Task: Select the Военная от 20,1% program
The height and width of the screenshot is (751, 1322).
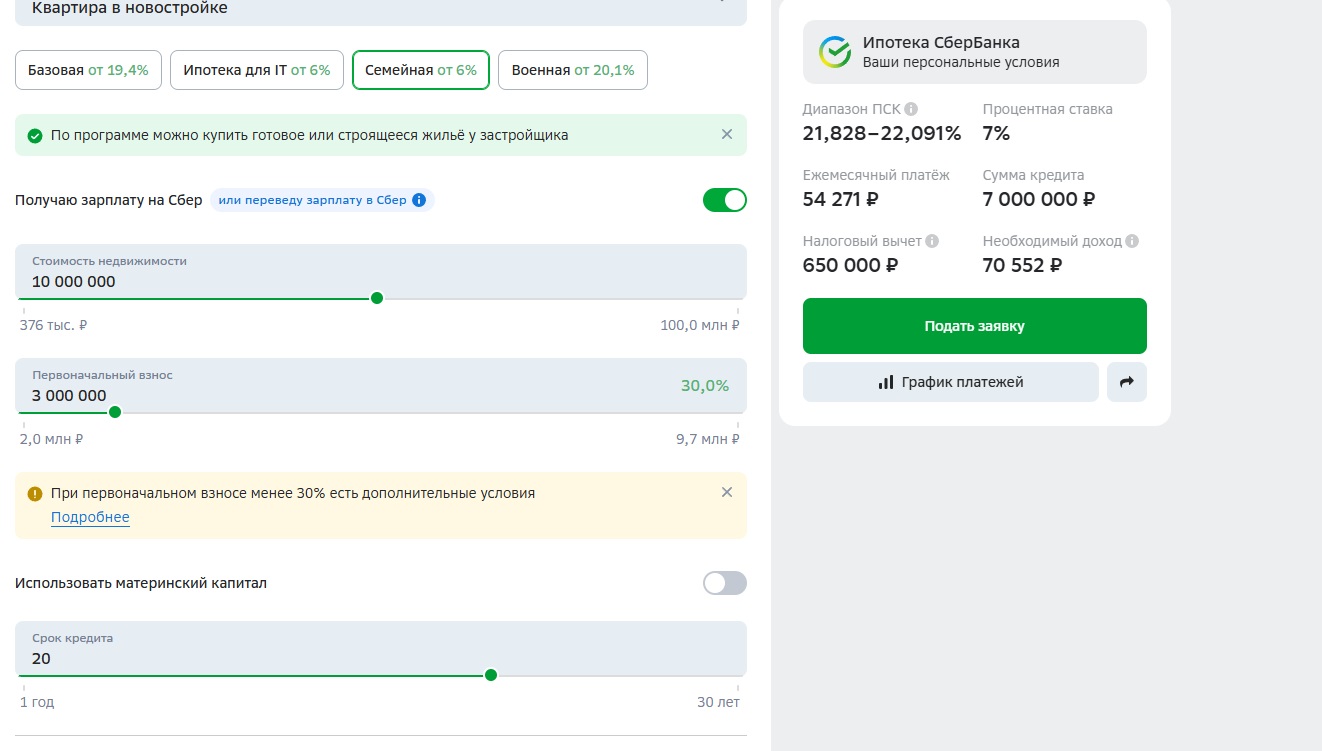Action: (573, 70)
